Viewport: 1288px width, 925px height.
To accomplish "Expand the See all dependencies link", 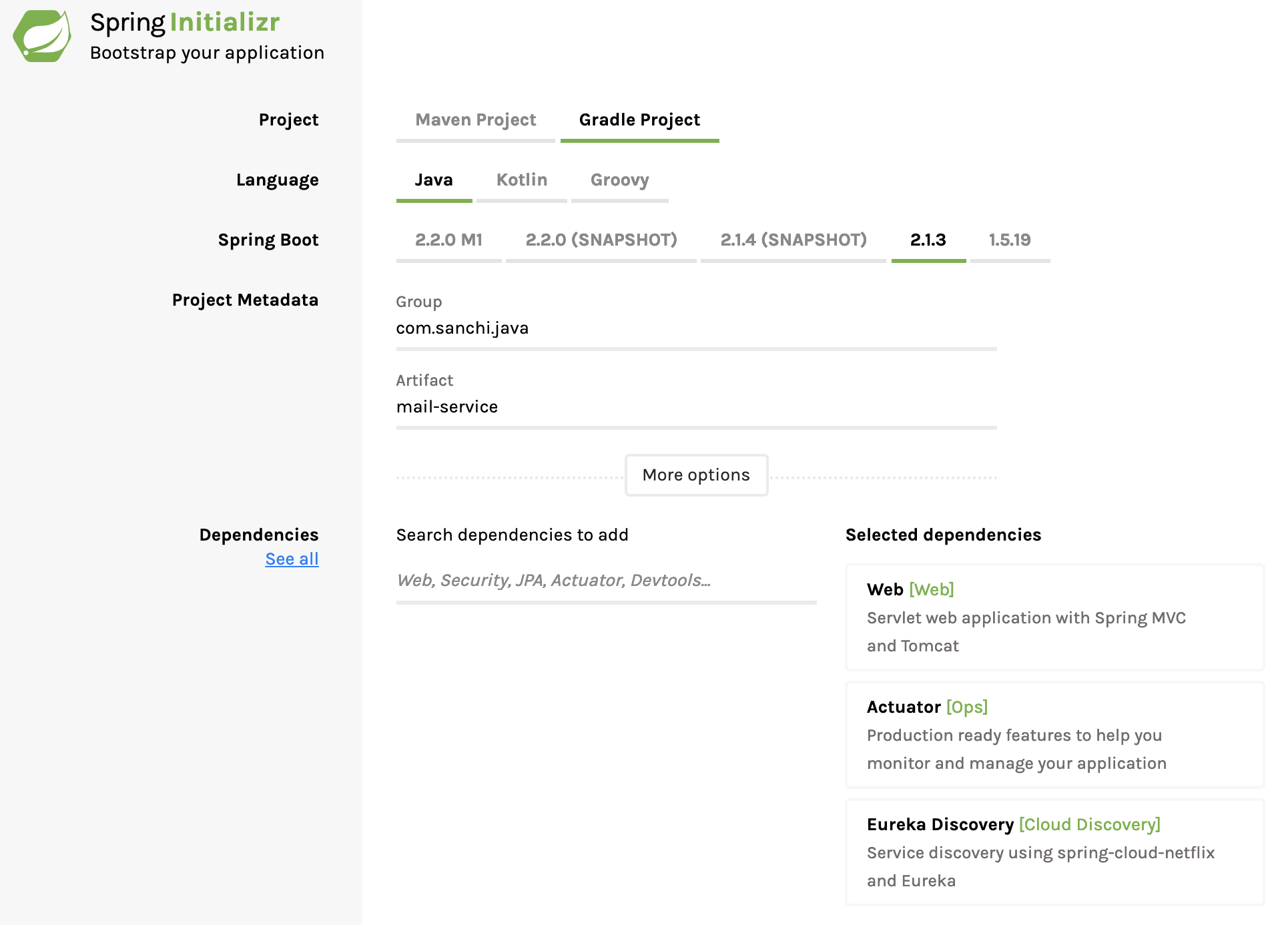I will click(x=291, y=559).
